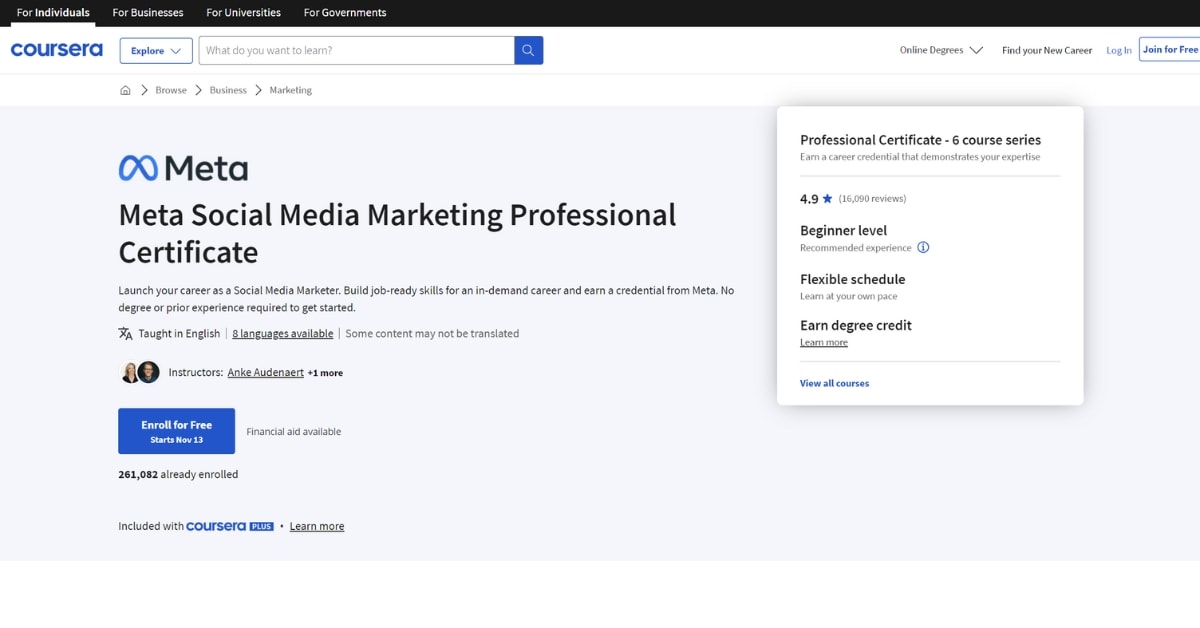
Task: Open the Browse breadcrumb
Action: pyautogui.click(x=171, y=90)
